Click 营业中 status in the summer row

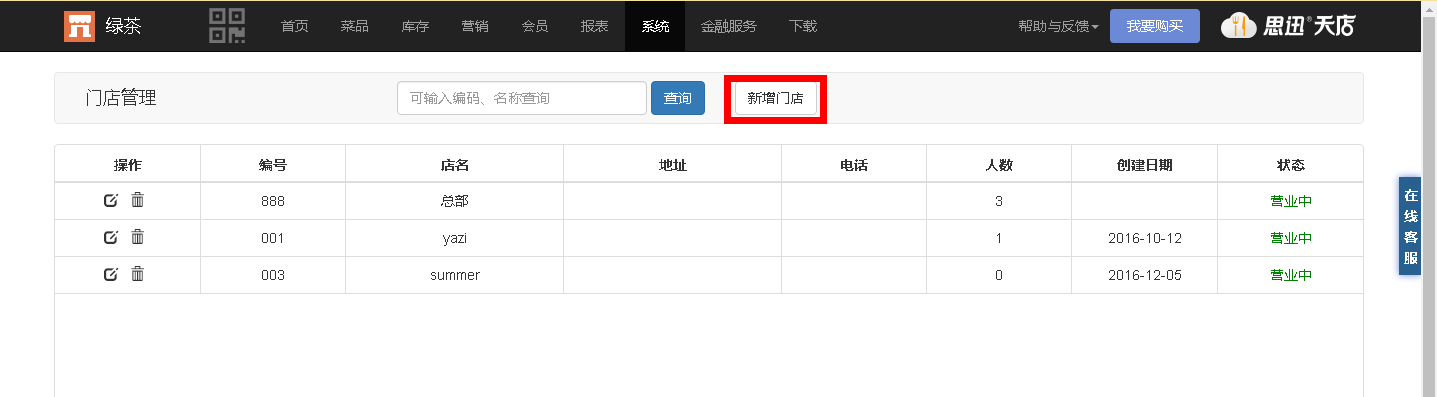pyautogui.click(x=1291, y=275)
